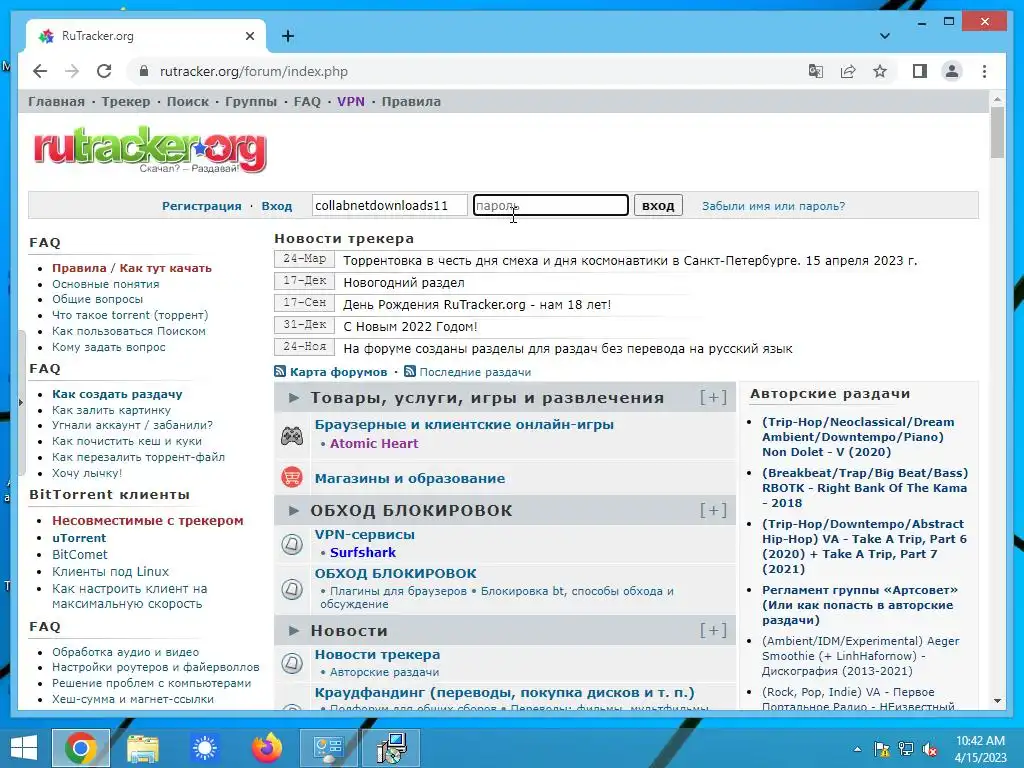
Task: Select the RuTracker.org browser tab
Action: (x=146, y=36)
